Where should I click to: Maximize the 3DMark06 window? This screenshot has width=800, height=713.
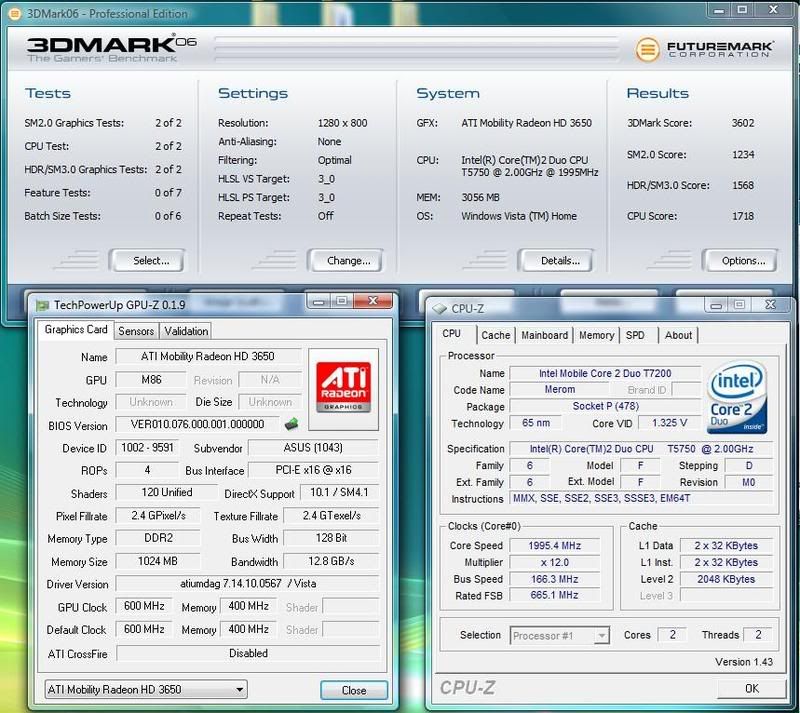tap(743, 10)
